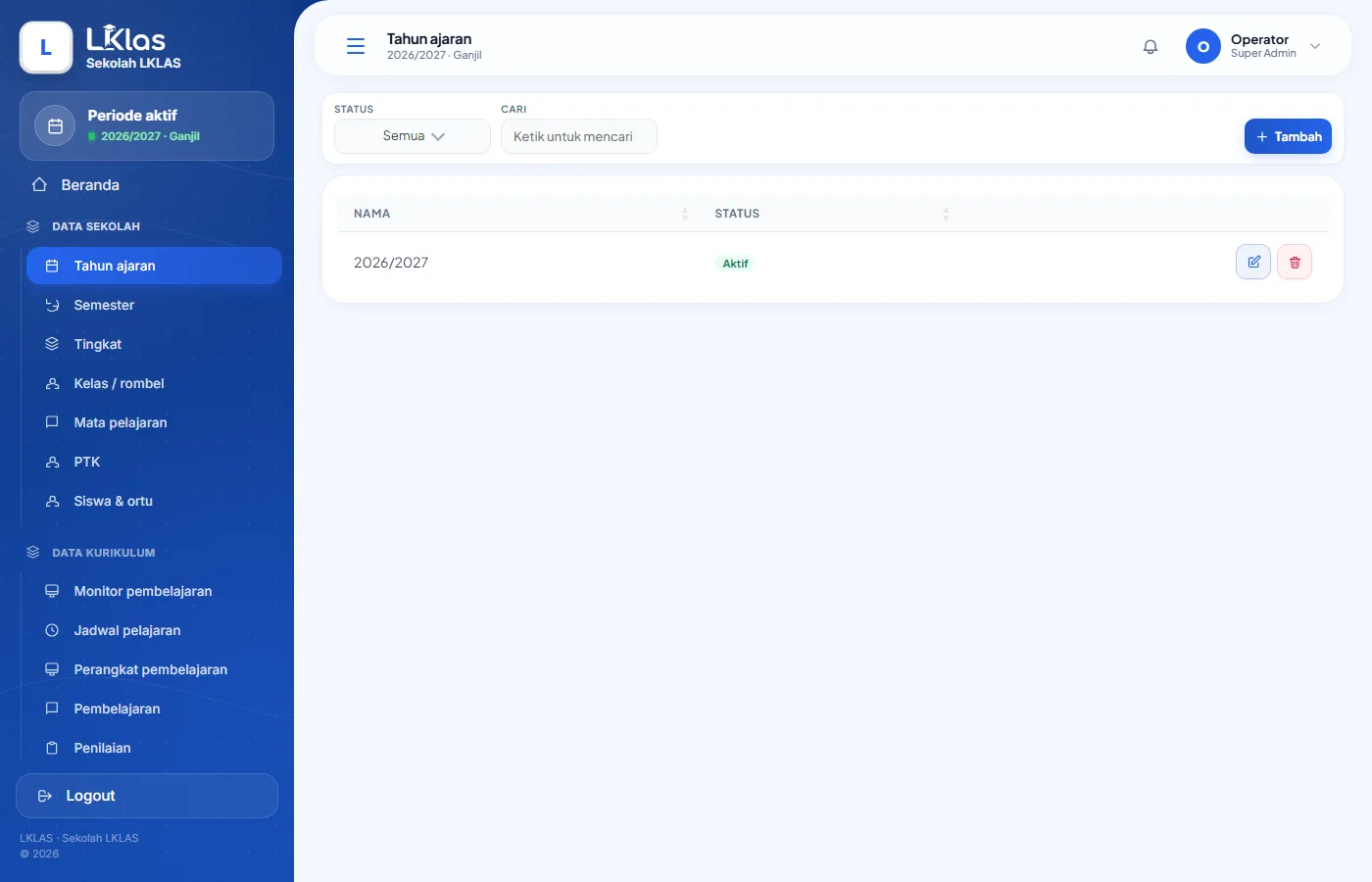Open Monitor pembelajaran

coord(154,591)
